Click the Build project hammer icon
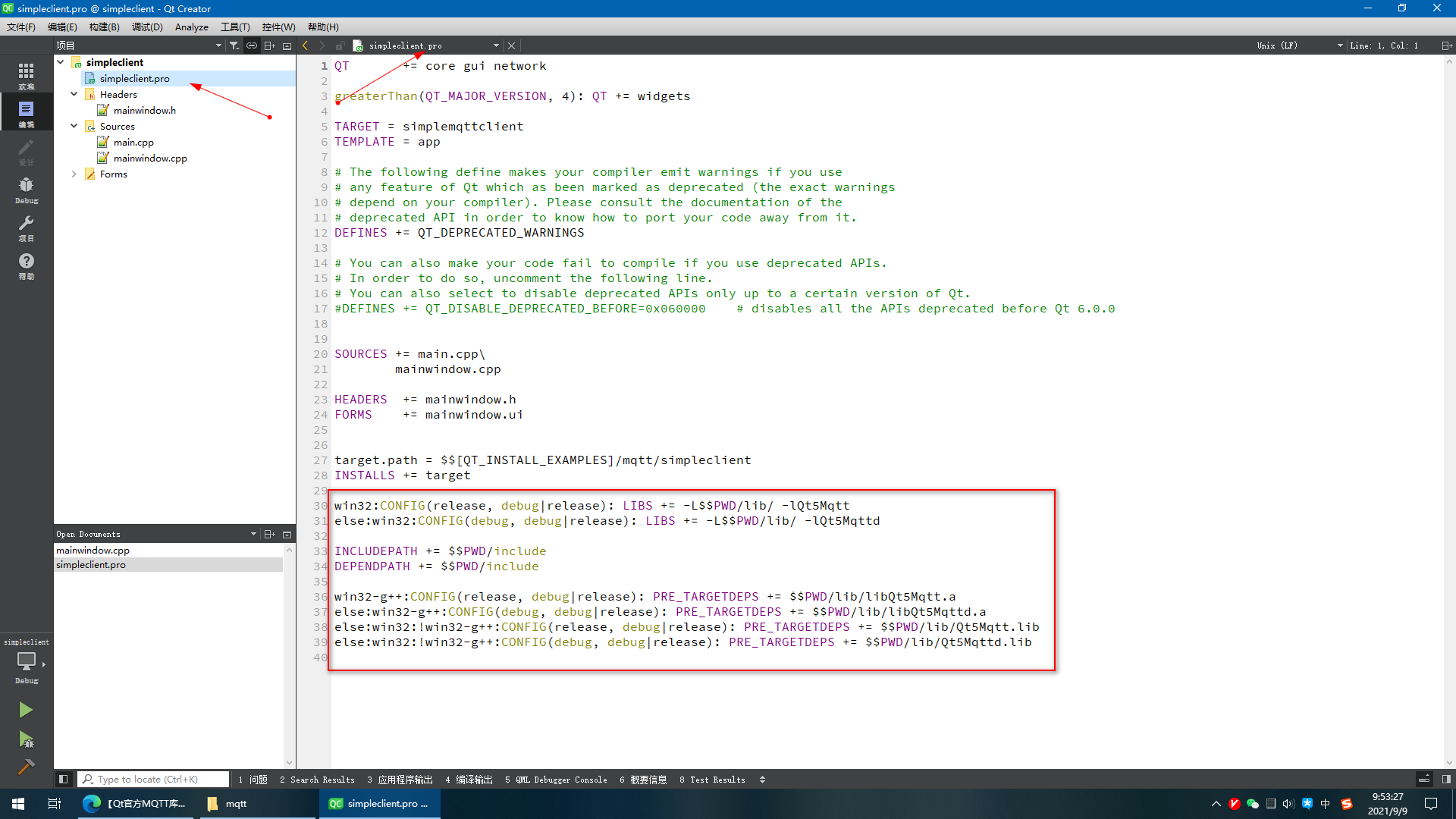This screenshot has height=819, width=1456. 26,767
